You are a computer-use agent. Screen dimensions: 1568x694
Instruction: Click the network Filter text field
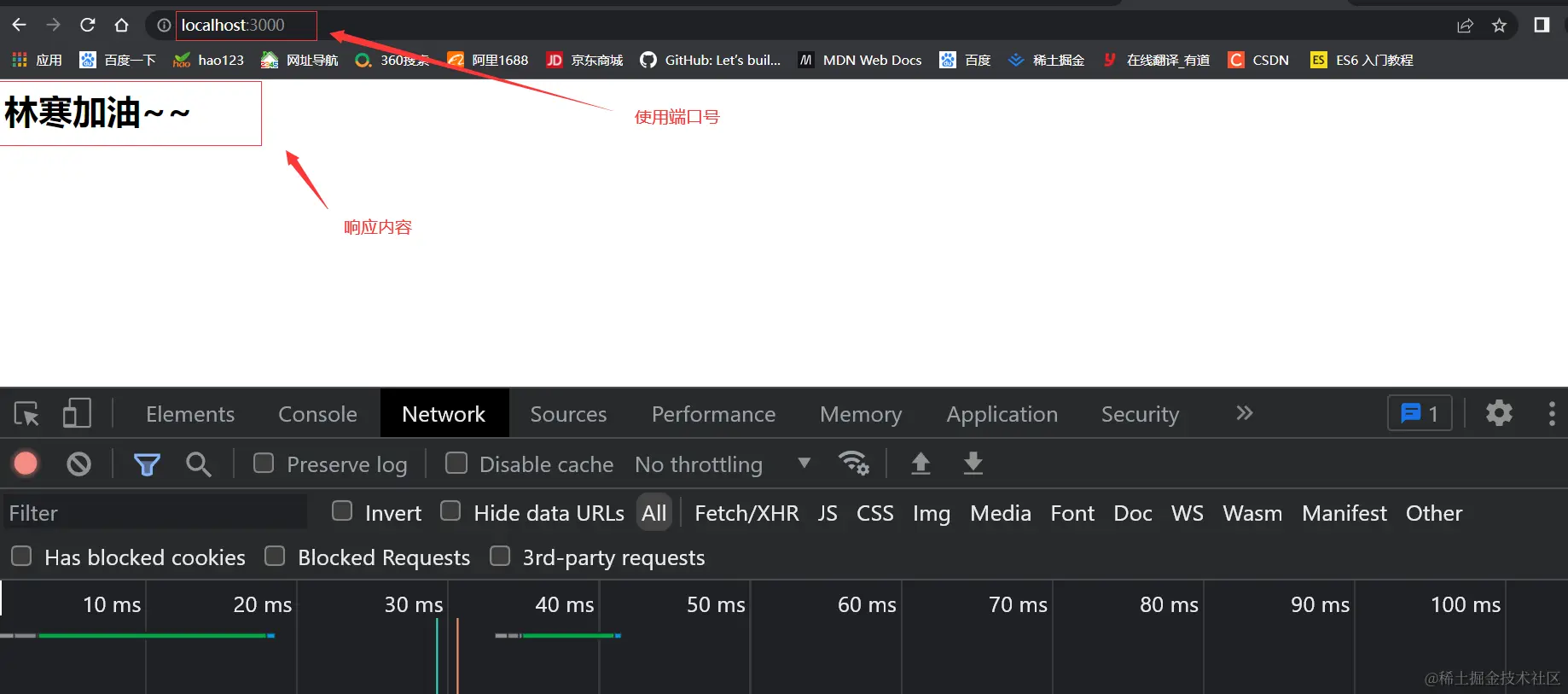[155, 513]
